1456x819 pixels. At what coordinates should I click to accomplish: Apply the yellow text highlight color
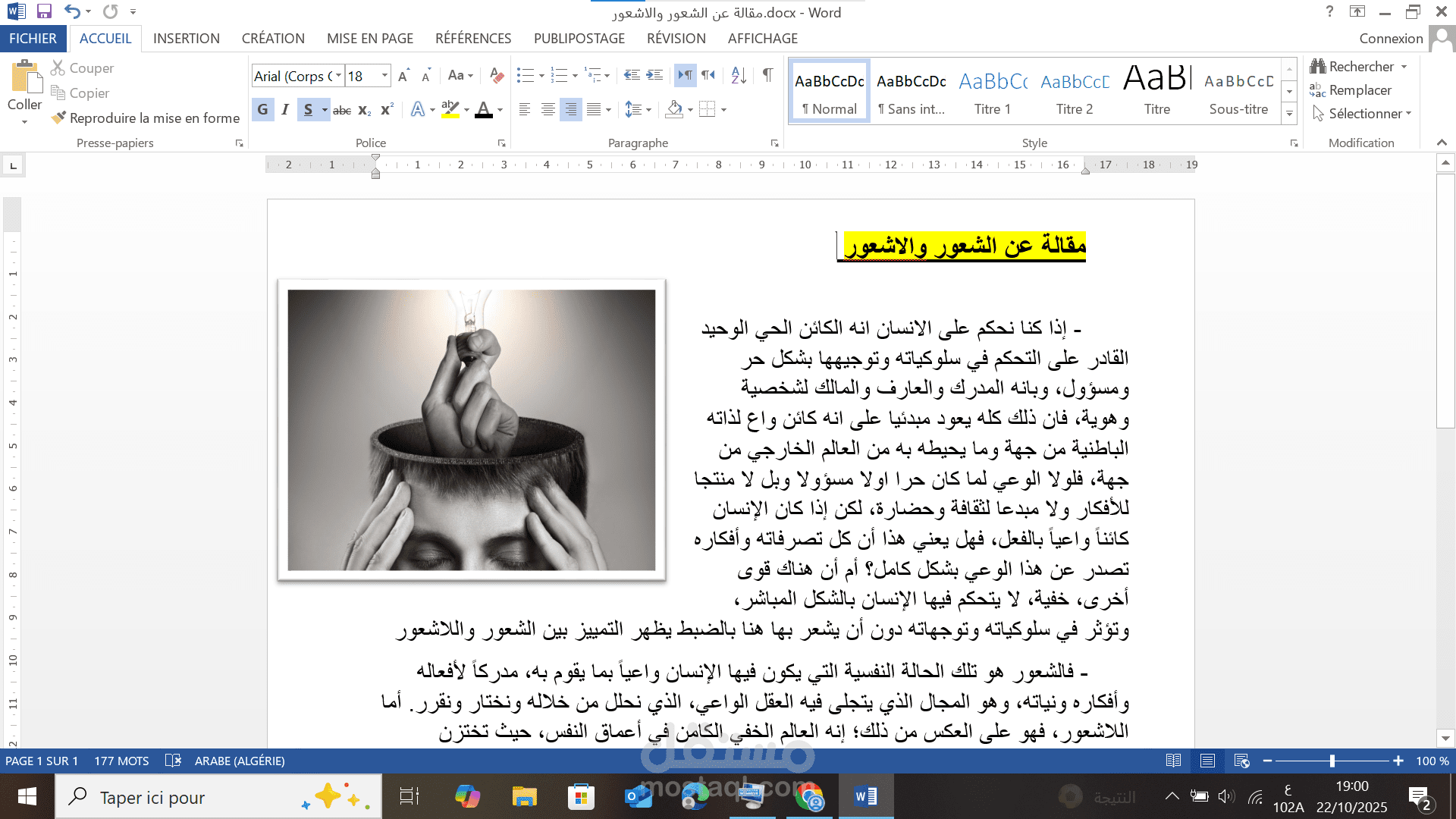coord(450,110)
